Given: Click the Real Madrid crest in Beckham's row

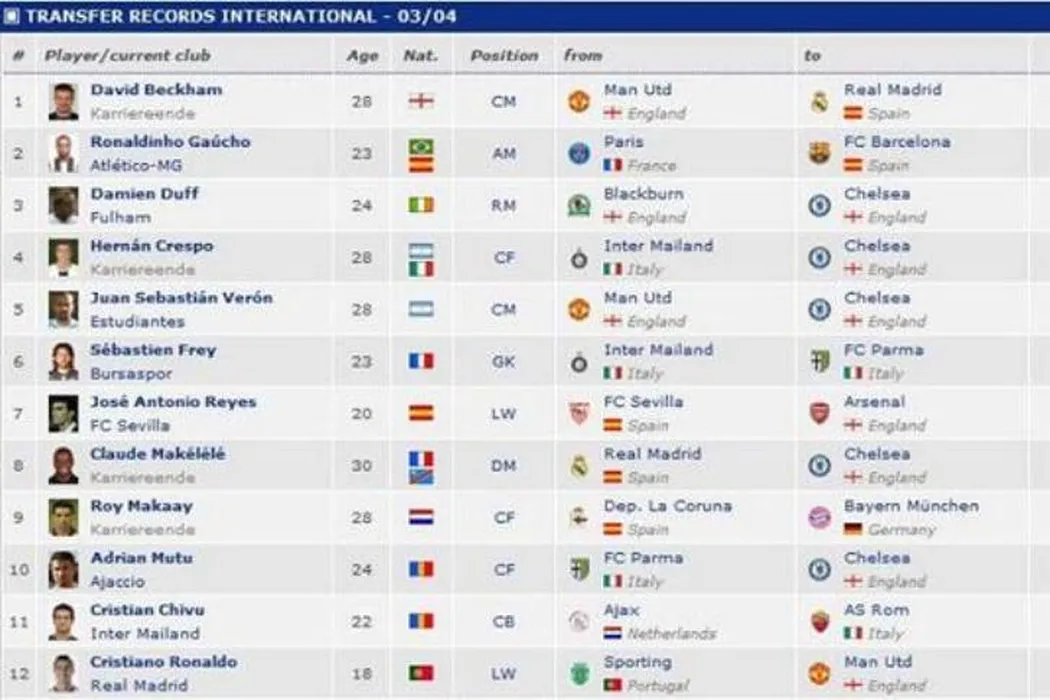Looking at the screenshot, I should click(819, 101).
